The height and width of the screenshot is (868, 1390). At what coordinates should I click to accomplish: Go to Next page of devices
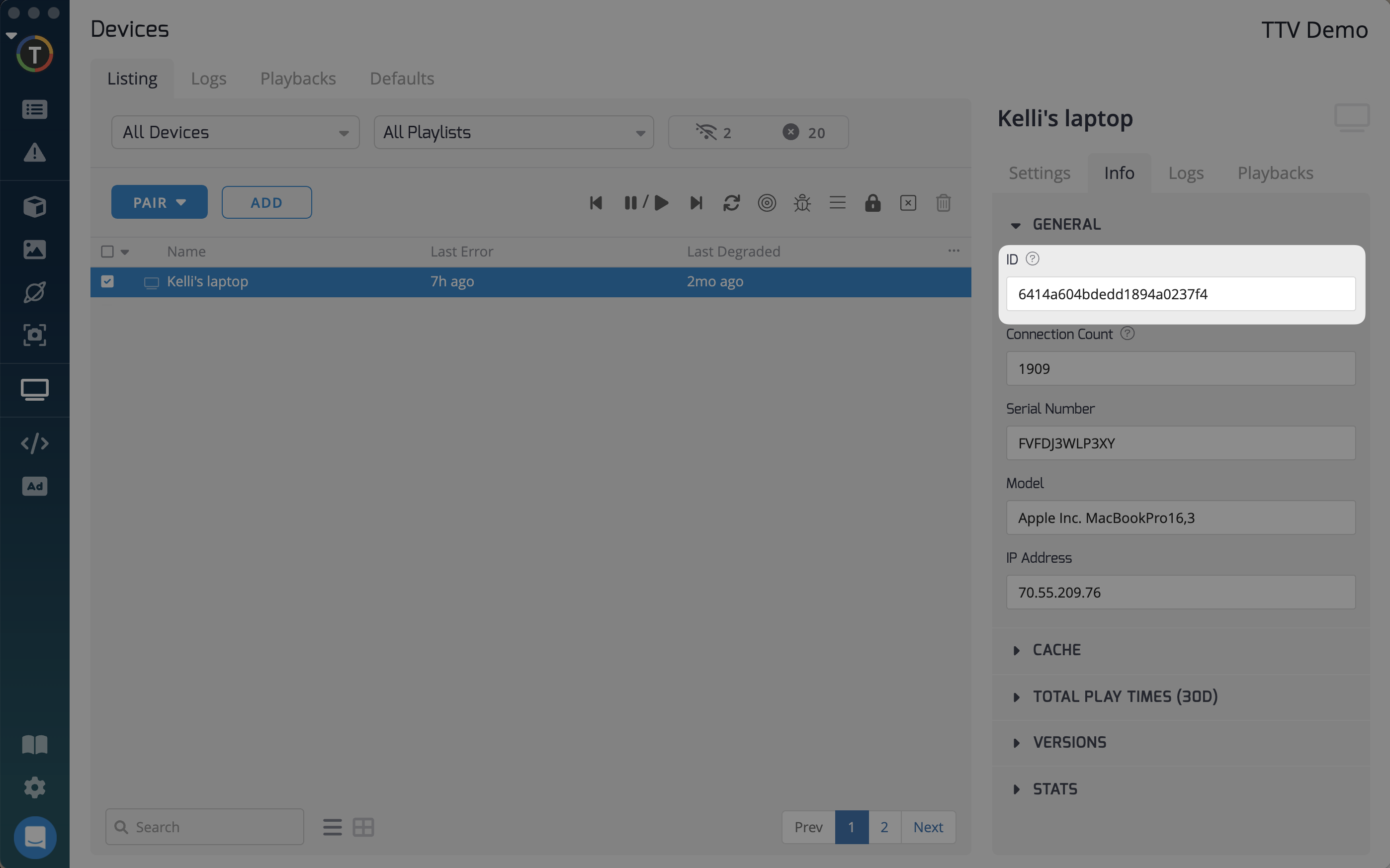click(928, 827)
